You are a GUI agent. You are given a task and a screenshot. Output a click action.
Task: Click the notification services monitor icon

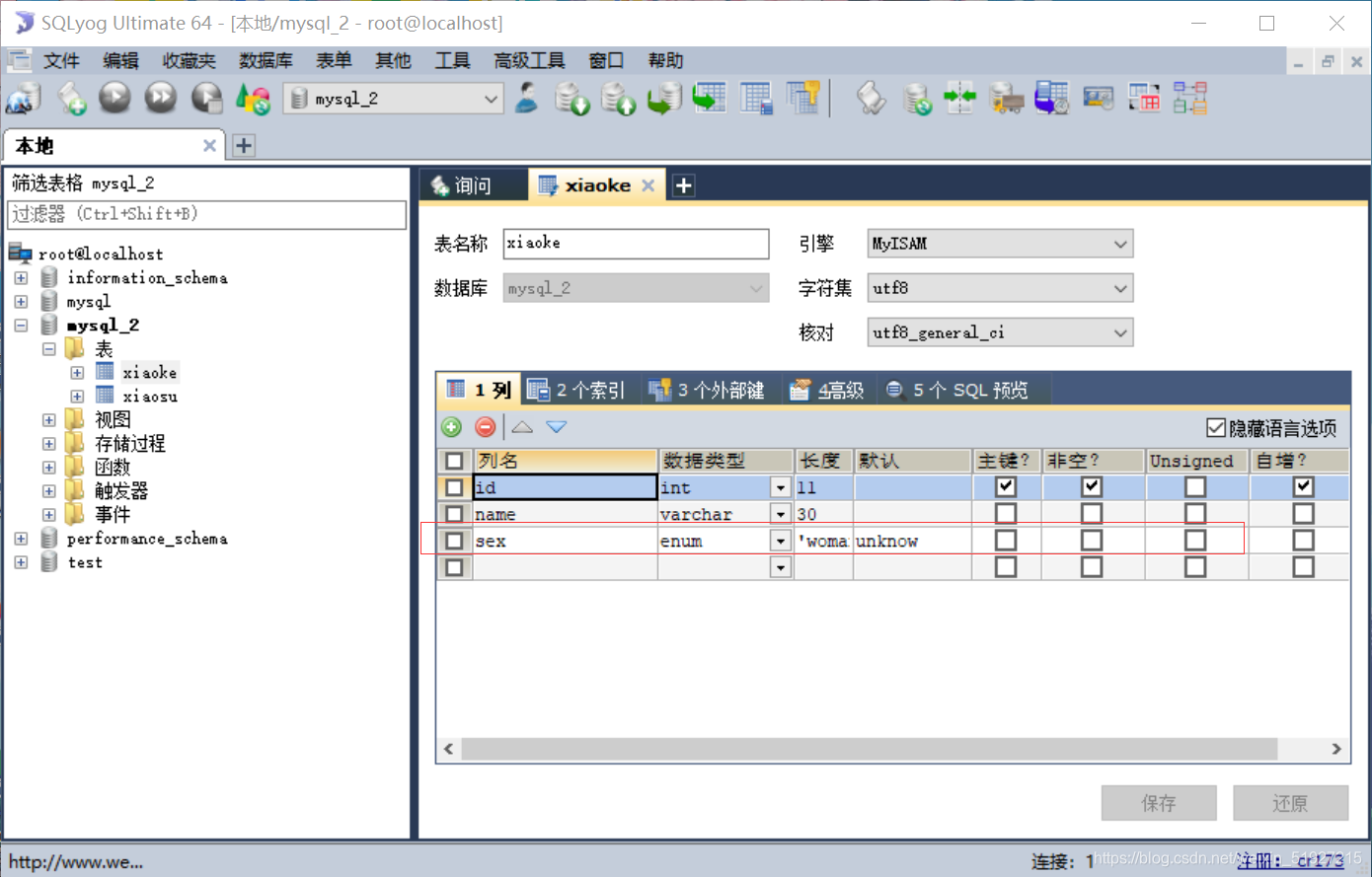click(1098, 99)
